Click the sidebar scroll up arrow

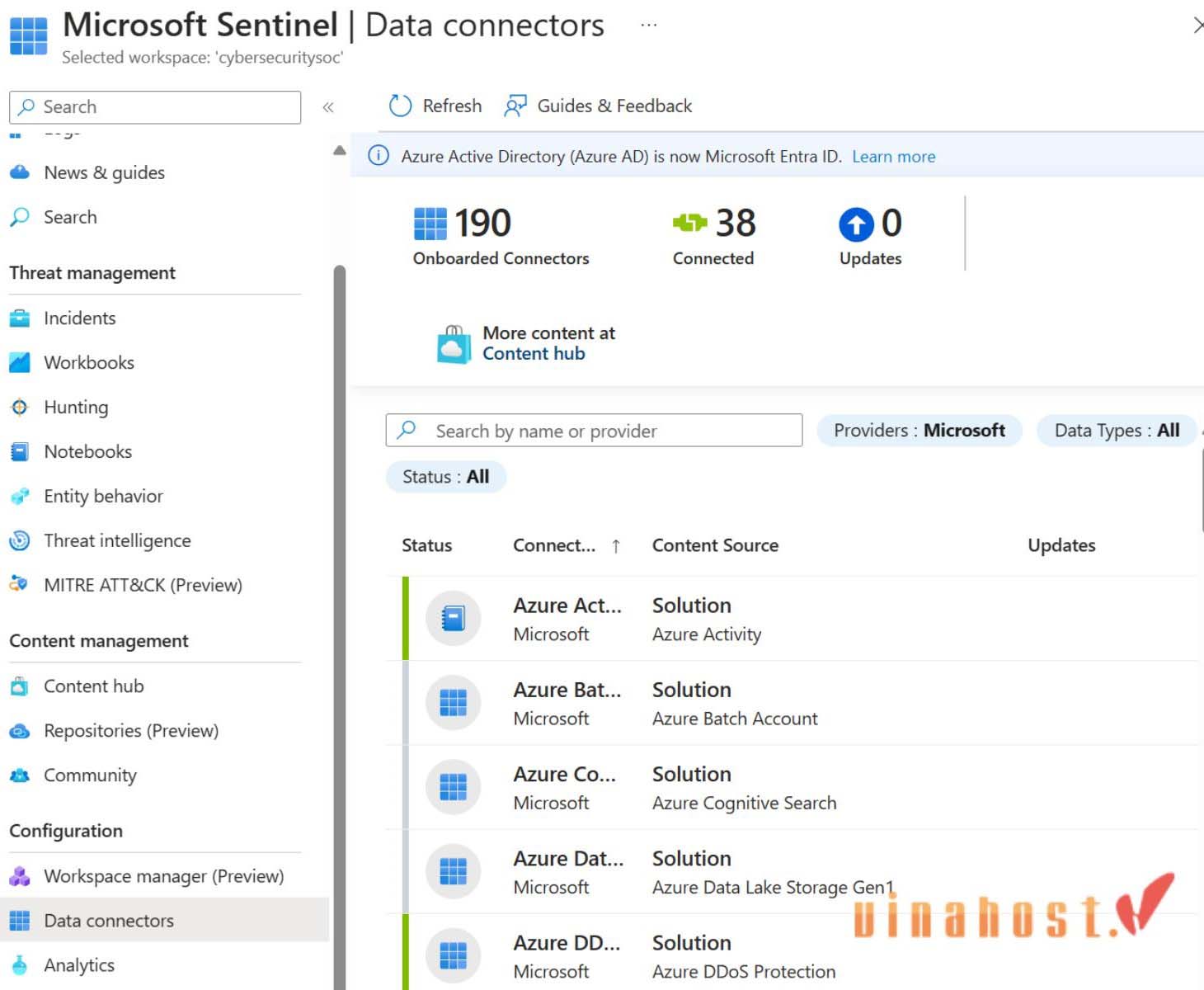pos(339,150)
